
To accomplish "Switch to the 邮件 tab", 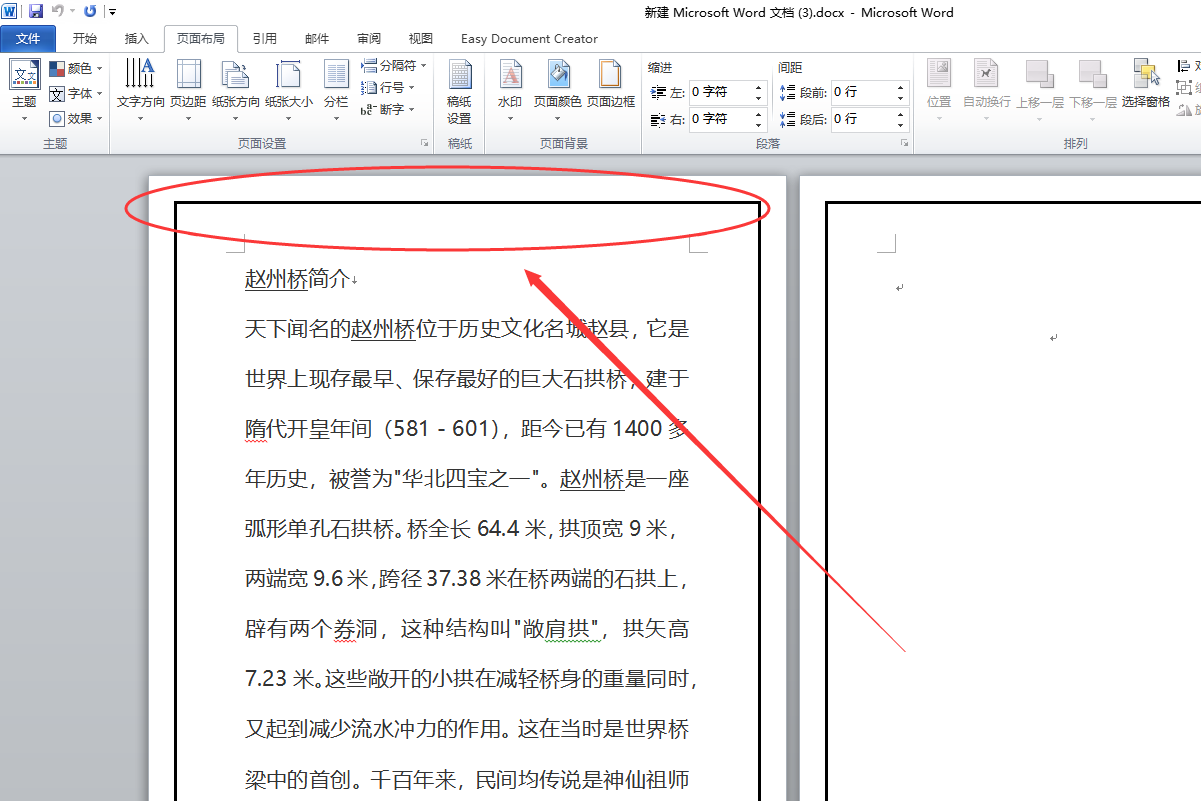I will tap(317, 39).
